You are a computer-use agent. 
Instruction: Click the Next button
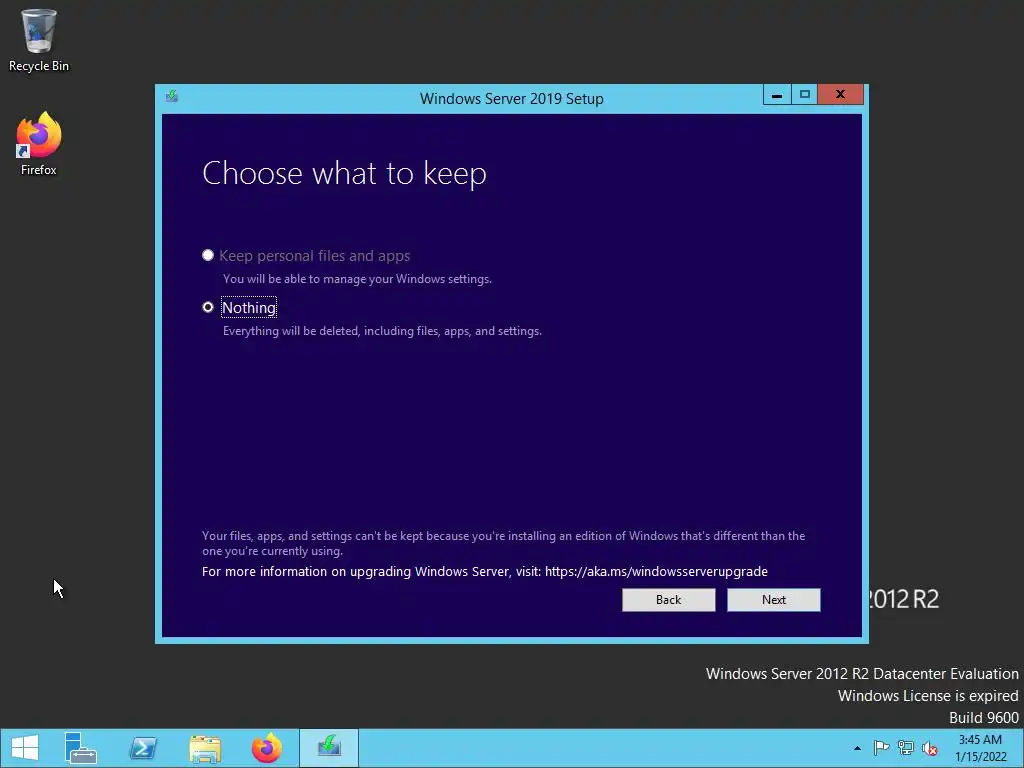[774, 600]
